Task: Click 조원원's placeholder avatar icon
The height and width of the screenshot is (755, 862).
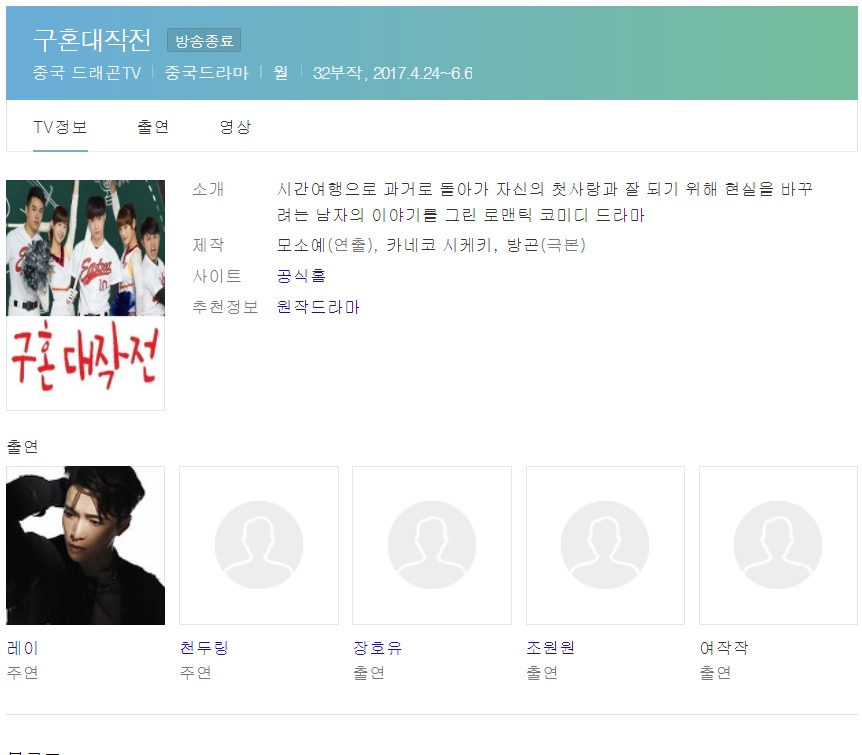Action: 605,545
